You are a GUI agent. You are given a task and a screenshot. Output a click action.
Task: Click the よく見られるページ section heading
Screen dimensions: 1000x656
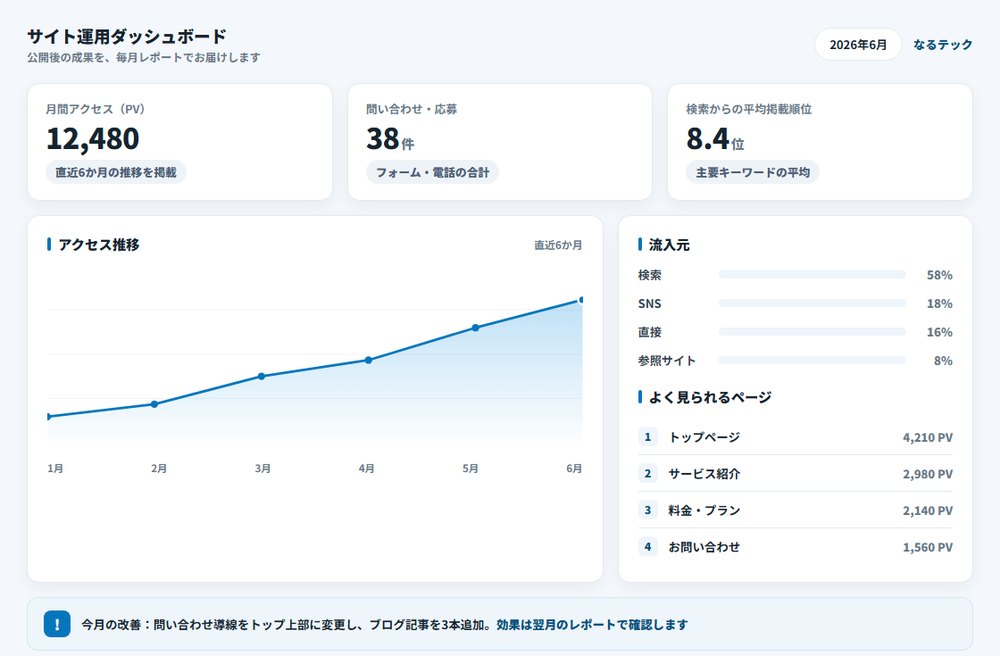(x=710, y=397)
